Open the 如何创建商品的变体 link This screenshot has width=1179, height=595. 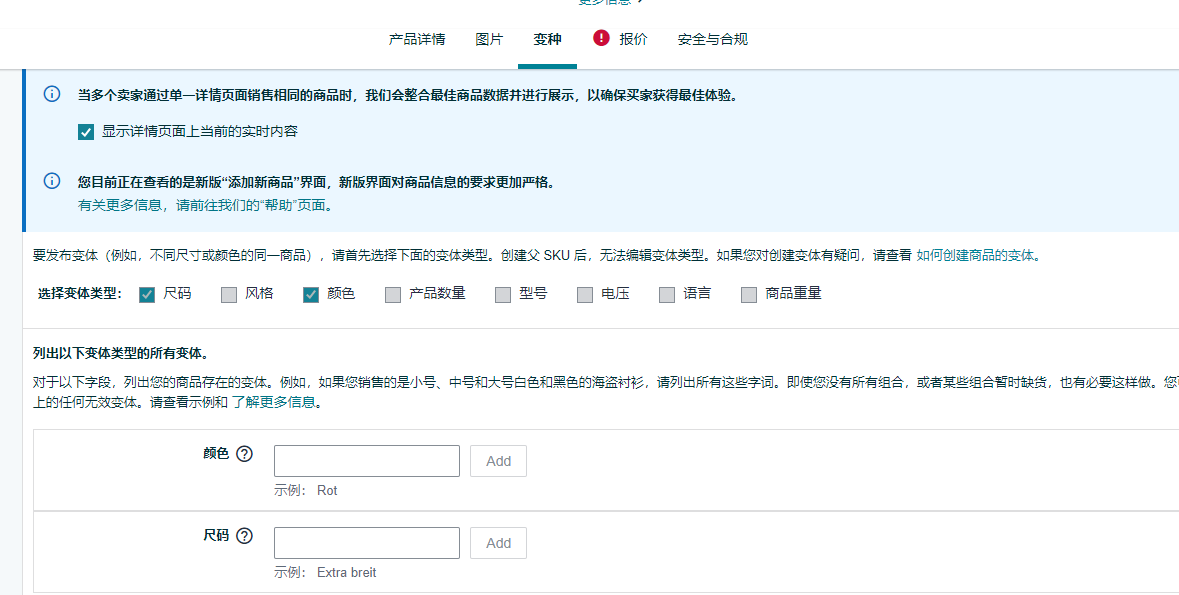[977, 256]
